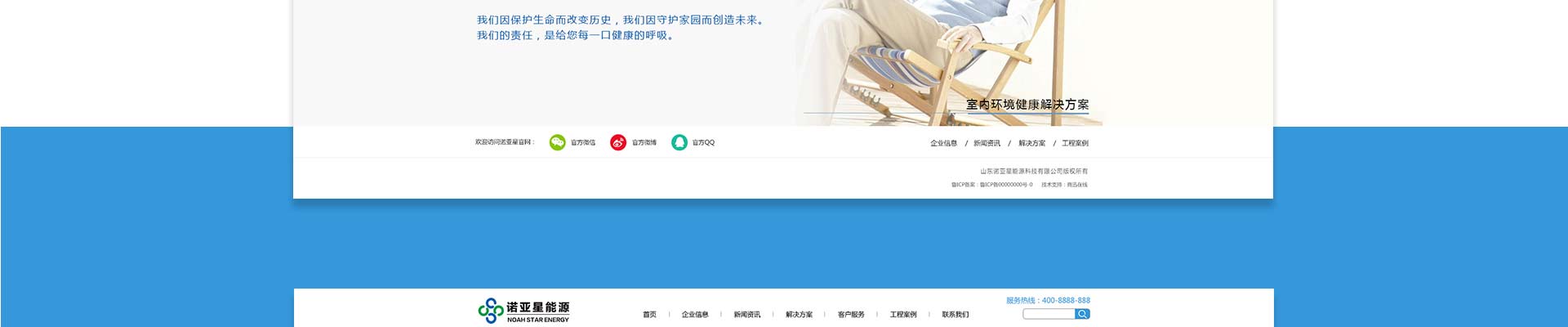
Task: Open the official QQ icon
Action: coord(679,142)
